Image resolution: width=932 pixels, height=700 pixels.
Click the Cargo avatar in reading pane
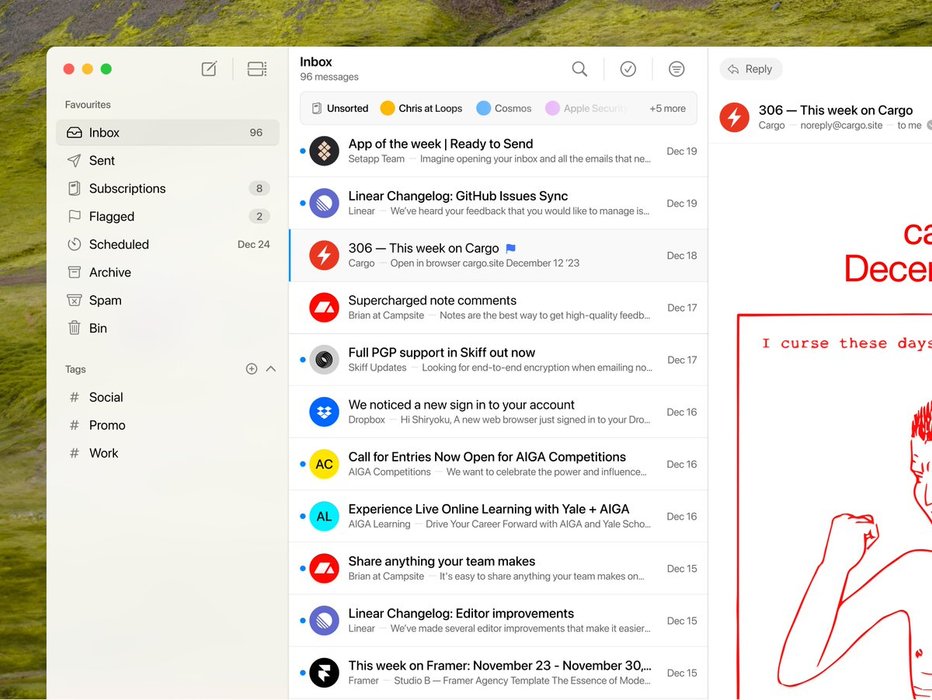(734, 116)
